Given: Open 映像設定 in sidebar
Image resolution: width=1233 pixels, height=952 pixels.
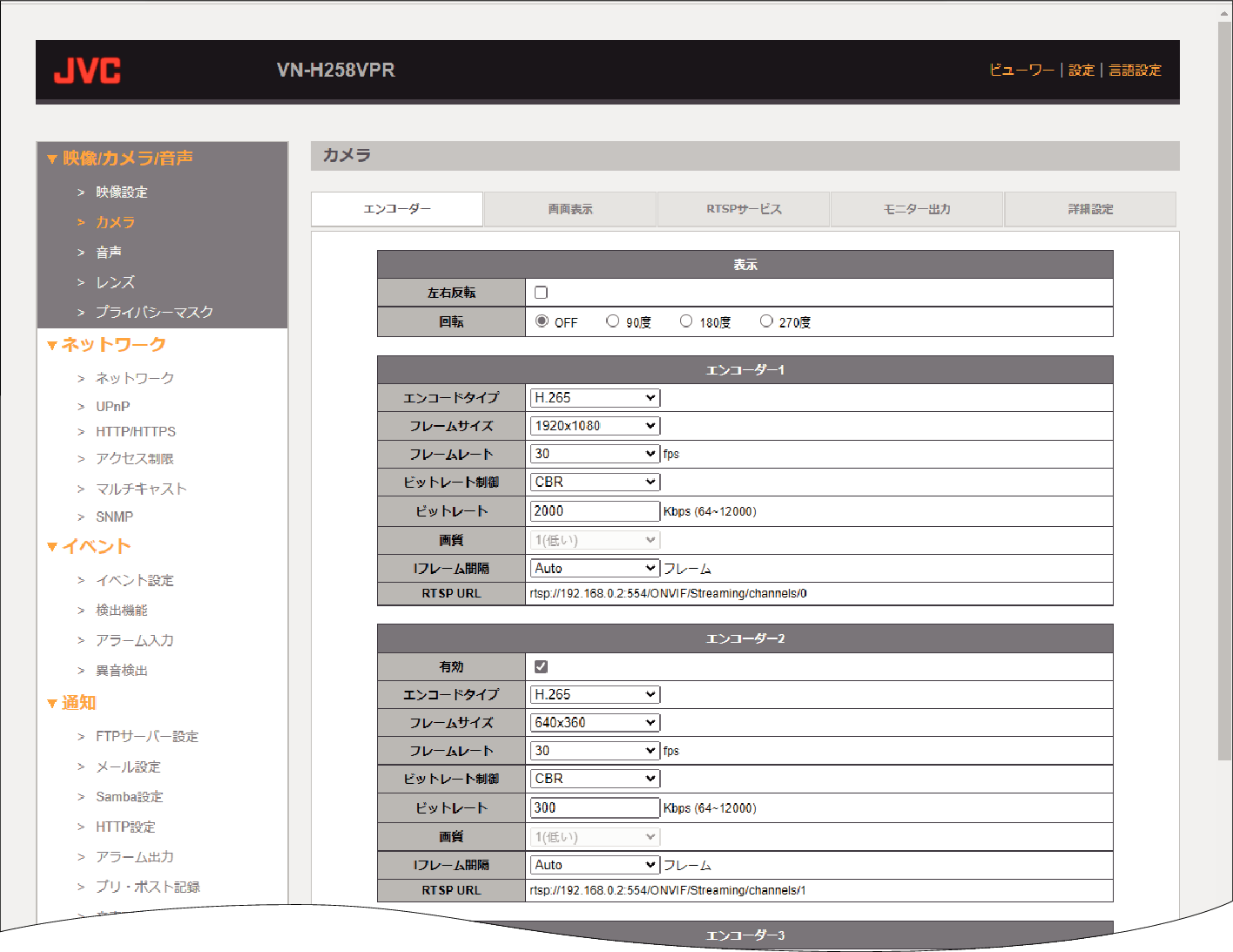Looking at the screenshot, I should (121, 192).
